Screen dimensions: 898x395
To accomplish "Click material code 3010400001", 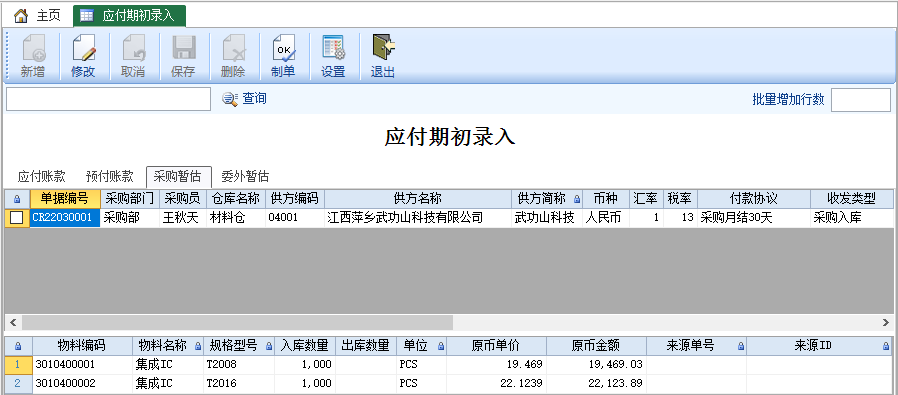I will point(82,364).
